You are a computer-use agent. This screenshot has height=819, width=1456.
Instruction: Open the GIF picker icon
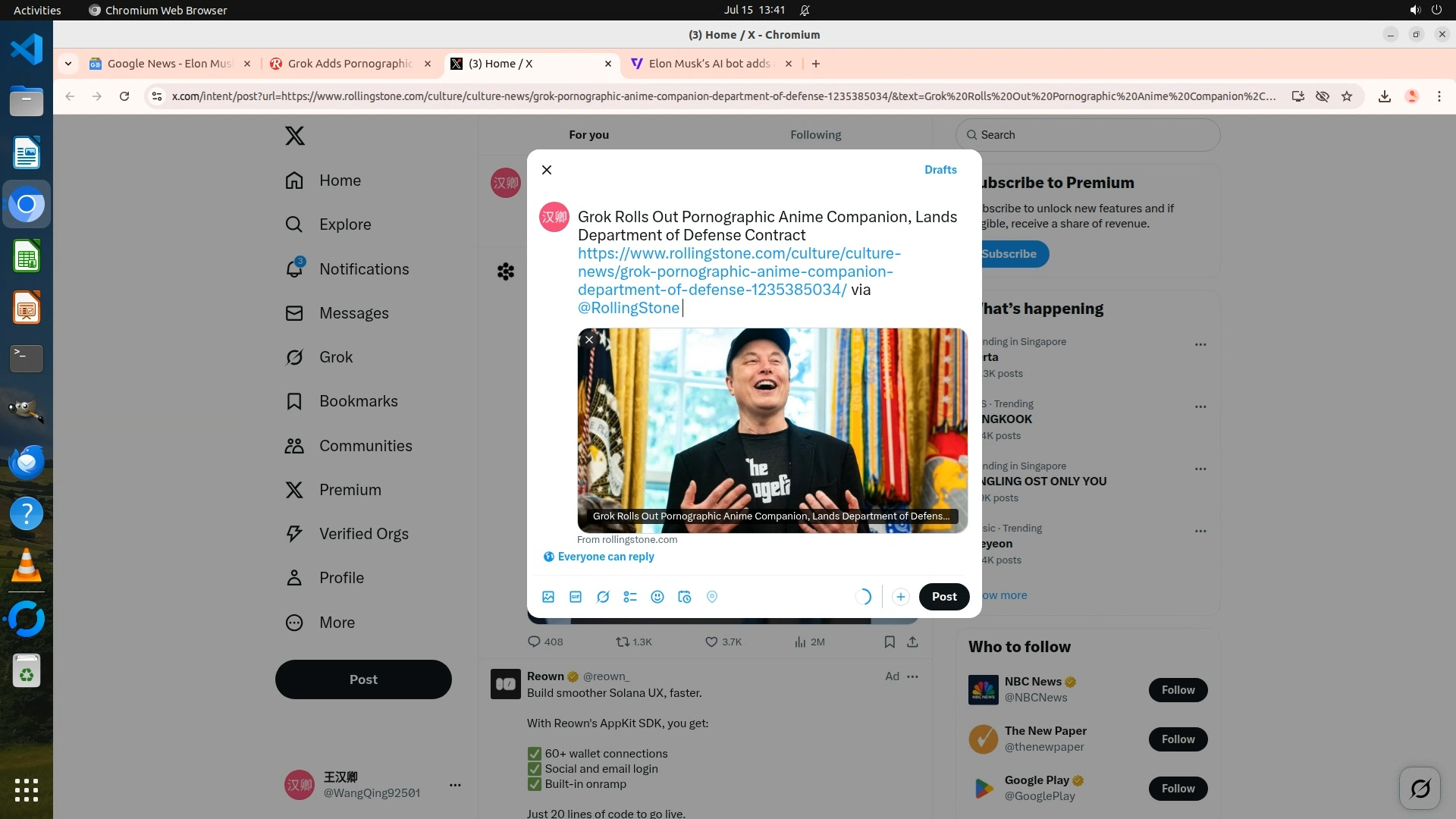coord(576,597)
